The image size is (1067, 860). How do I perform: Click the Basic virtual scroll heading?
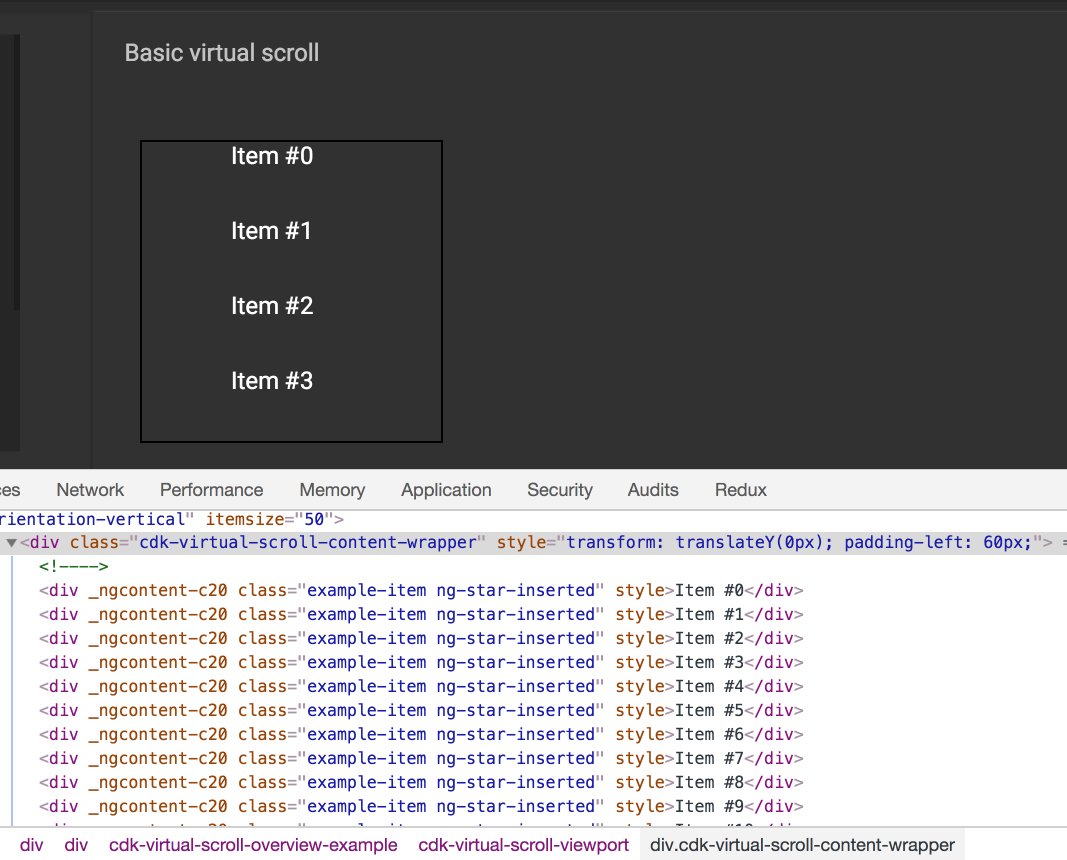click(x=221, y=52)
